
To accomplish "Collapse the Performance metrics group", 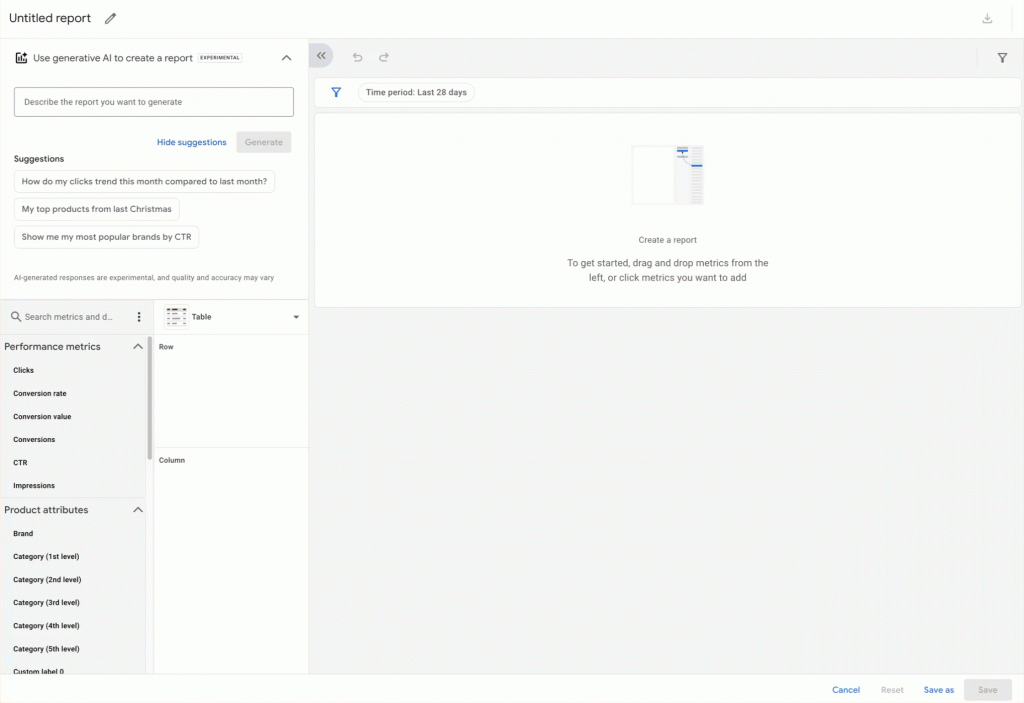I will [138, 347].
